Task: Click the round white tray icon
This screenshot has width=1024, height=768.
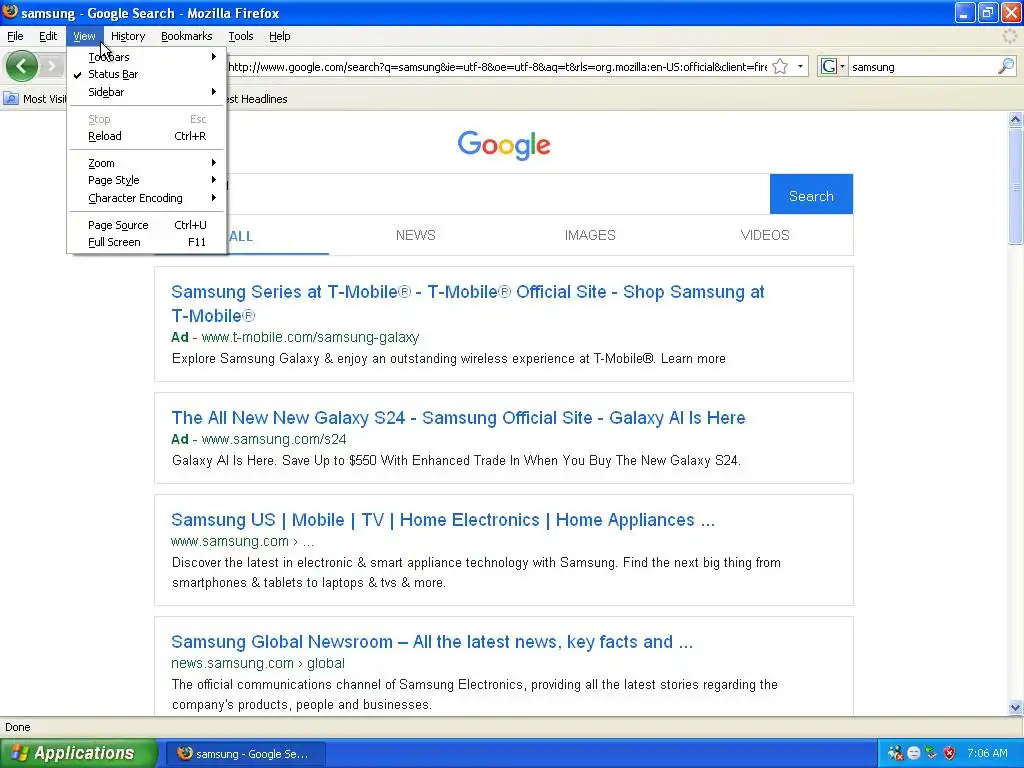Action: 914,753
